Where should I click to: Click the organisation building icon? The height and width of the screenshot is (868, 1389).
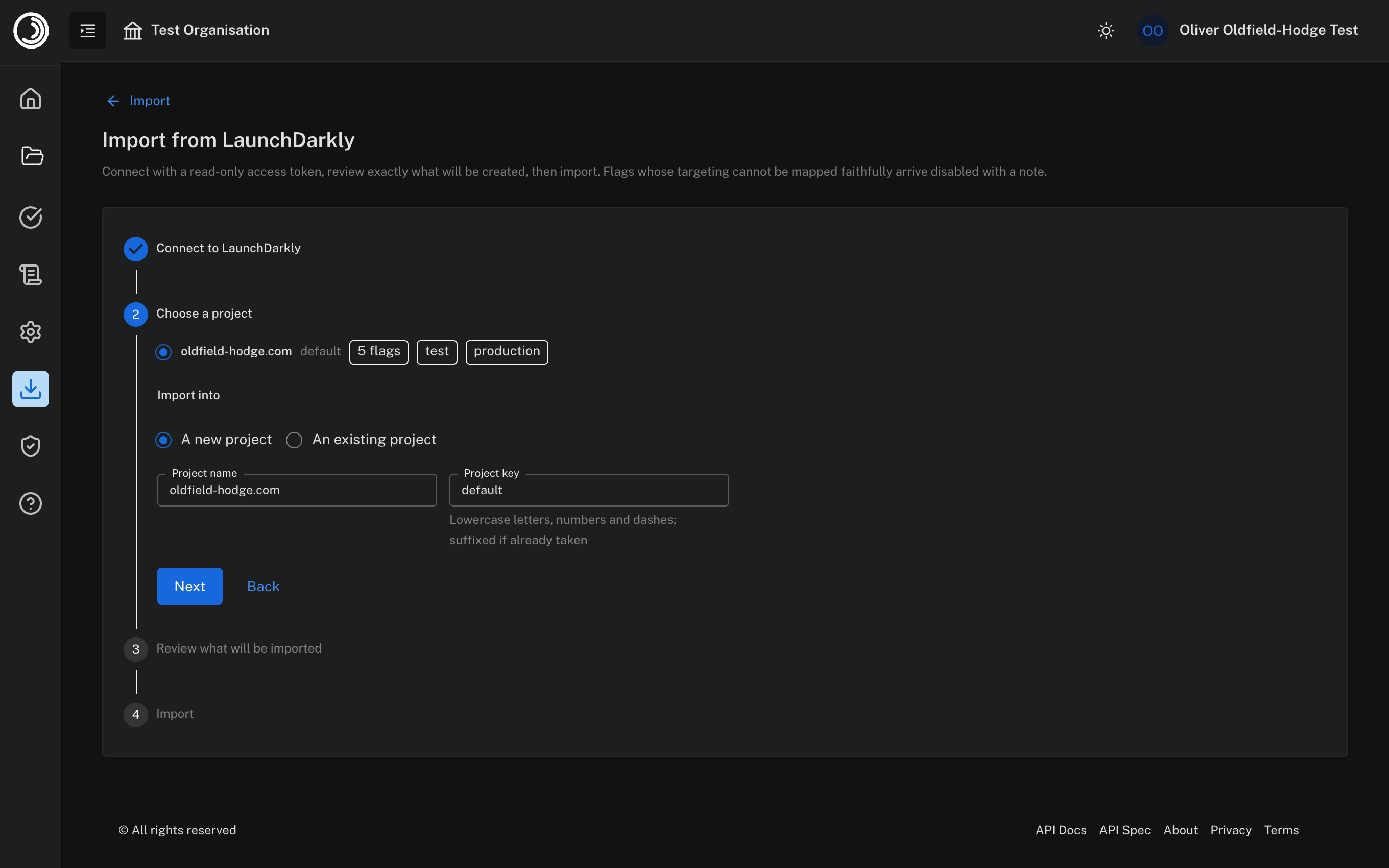tap(133, 31)
